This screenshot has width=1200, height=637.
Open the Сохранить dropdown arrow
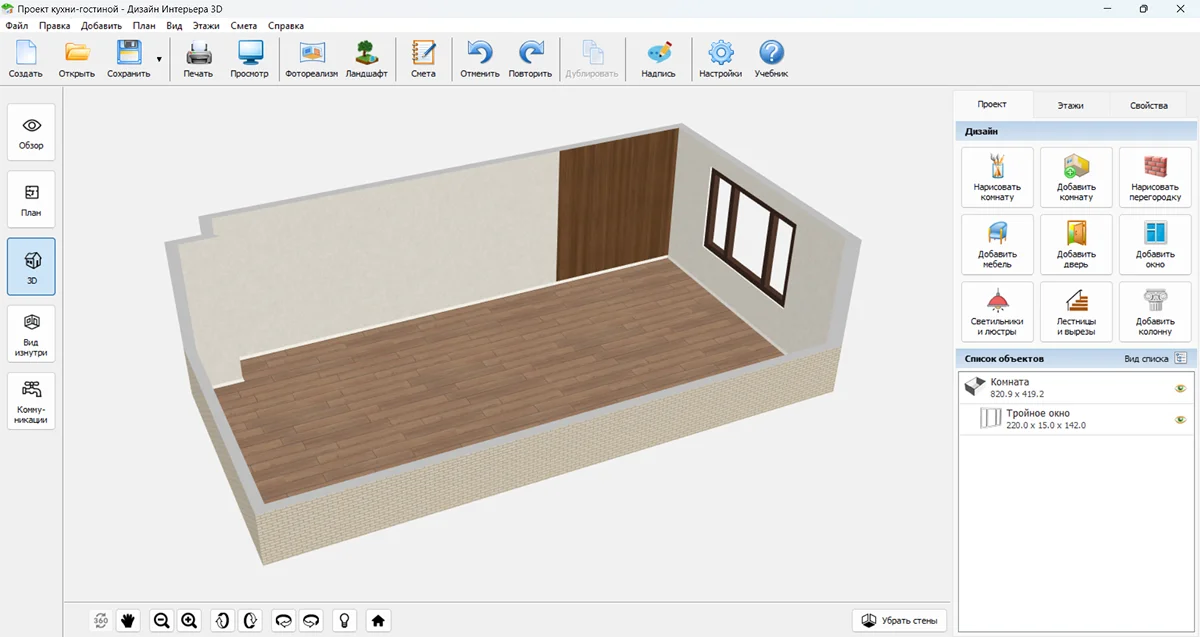tap(159, 60)
